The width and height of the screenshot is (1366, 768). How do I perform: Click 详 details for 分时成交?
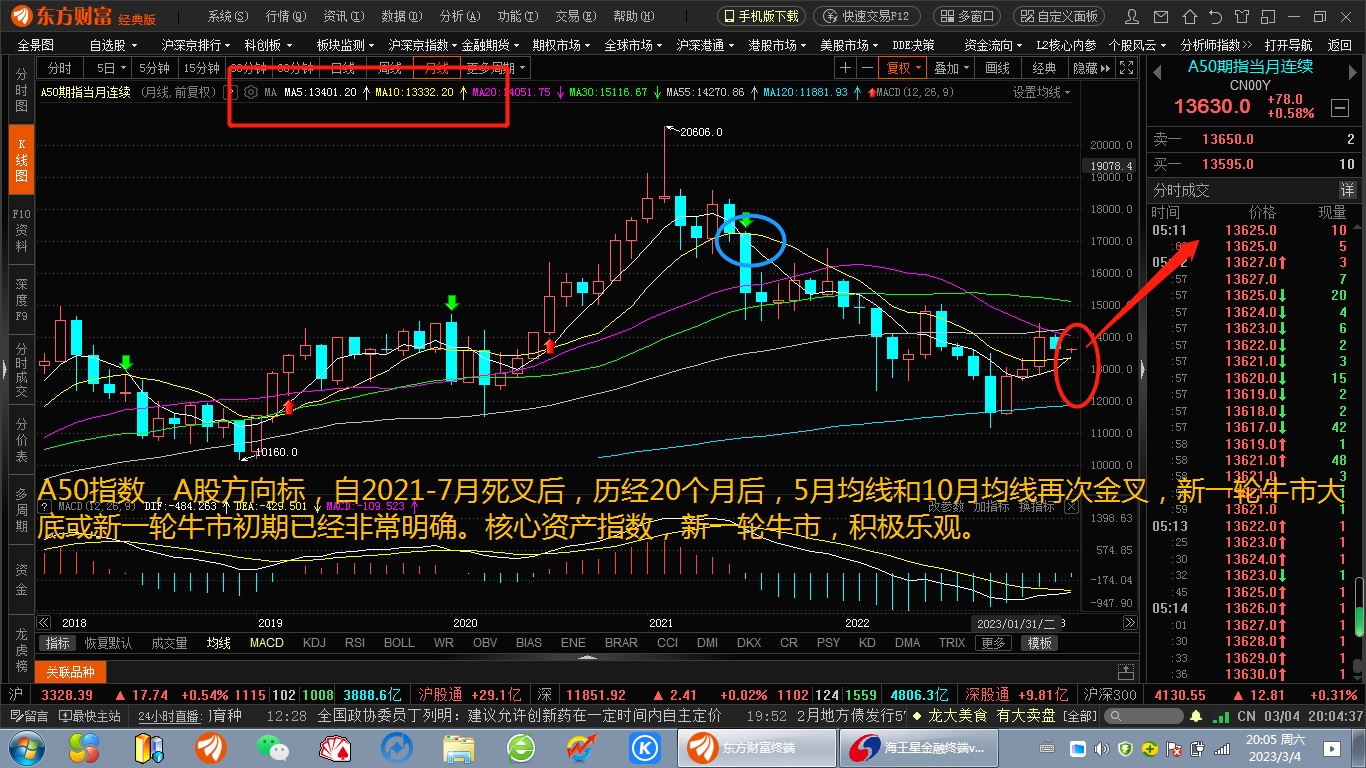point(1347,190)
